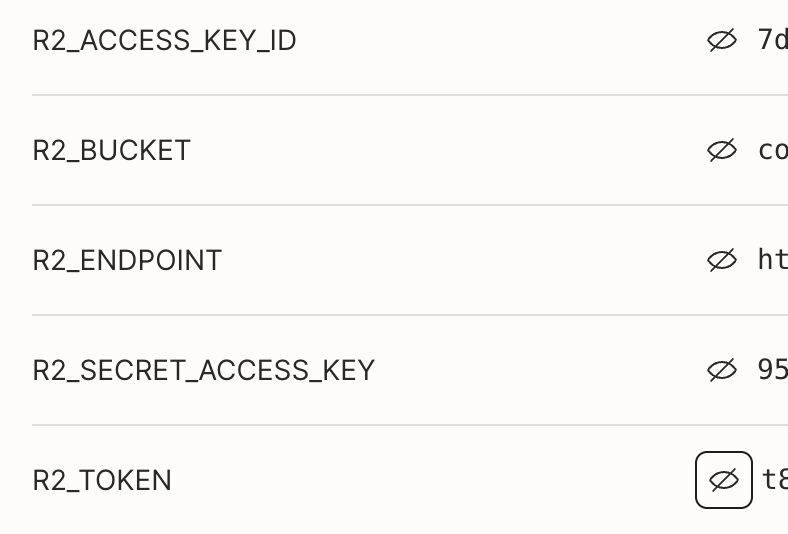This screenshot has height=534, width=788.
Task: Show the hidden R2_ENDPOINT value
Action: [x=722, y=260]
